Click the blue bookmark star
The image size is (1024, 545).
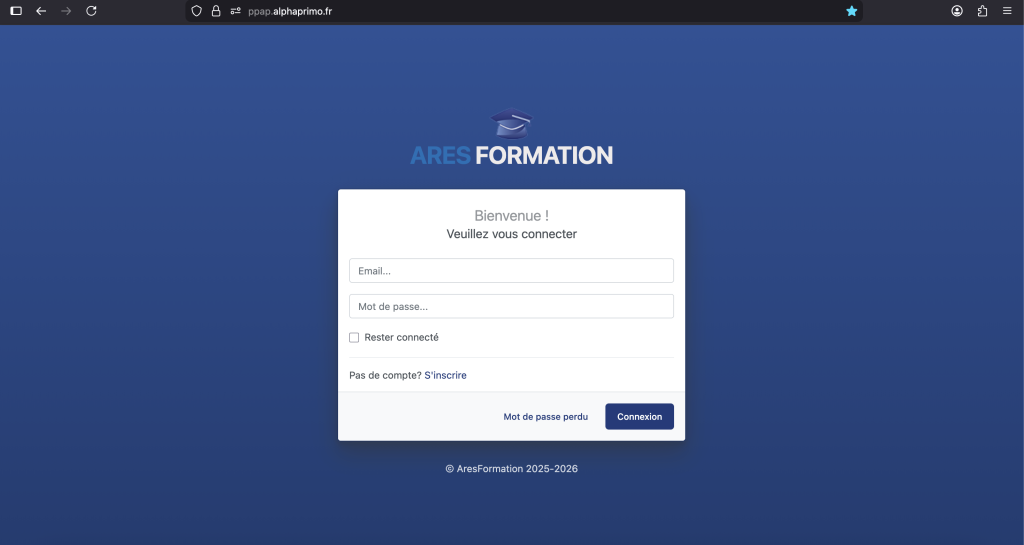pos(851,11)
